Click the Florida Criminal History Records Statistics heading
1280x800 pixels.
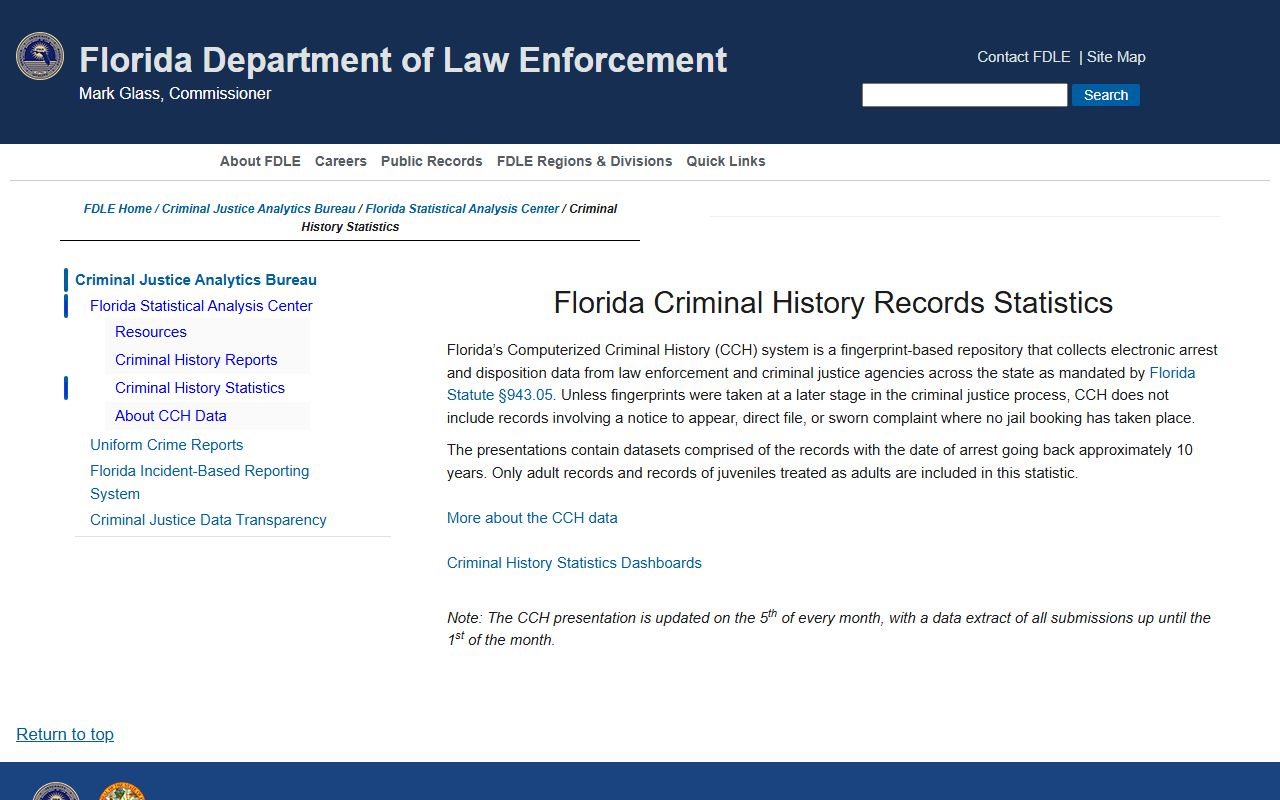(833, 303)
